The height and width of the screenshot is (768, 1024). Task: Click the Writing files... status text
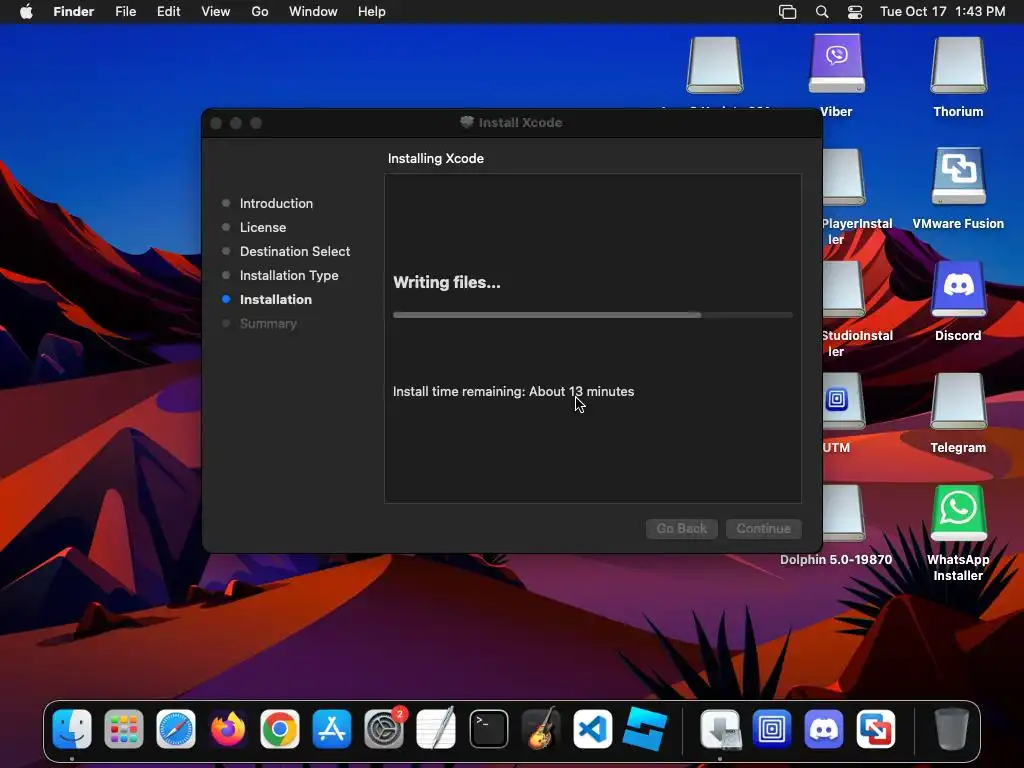447,282
